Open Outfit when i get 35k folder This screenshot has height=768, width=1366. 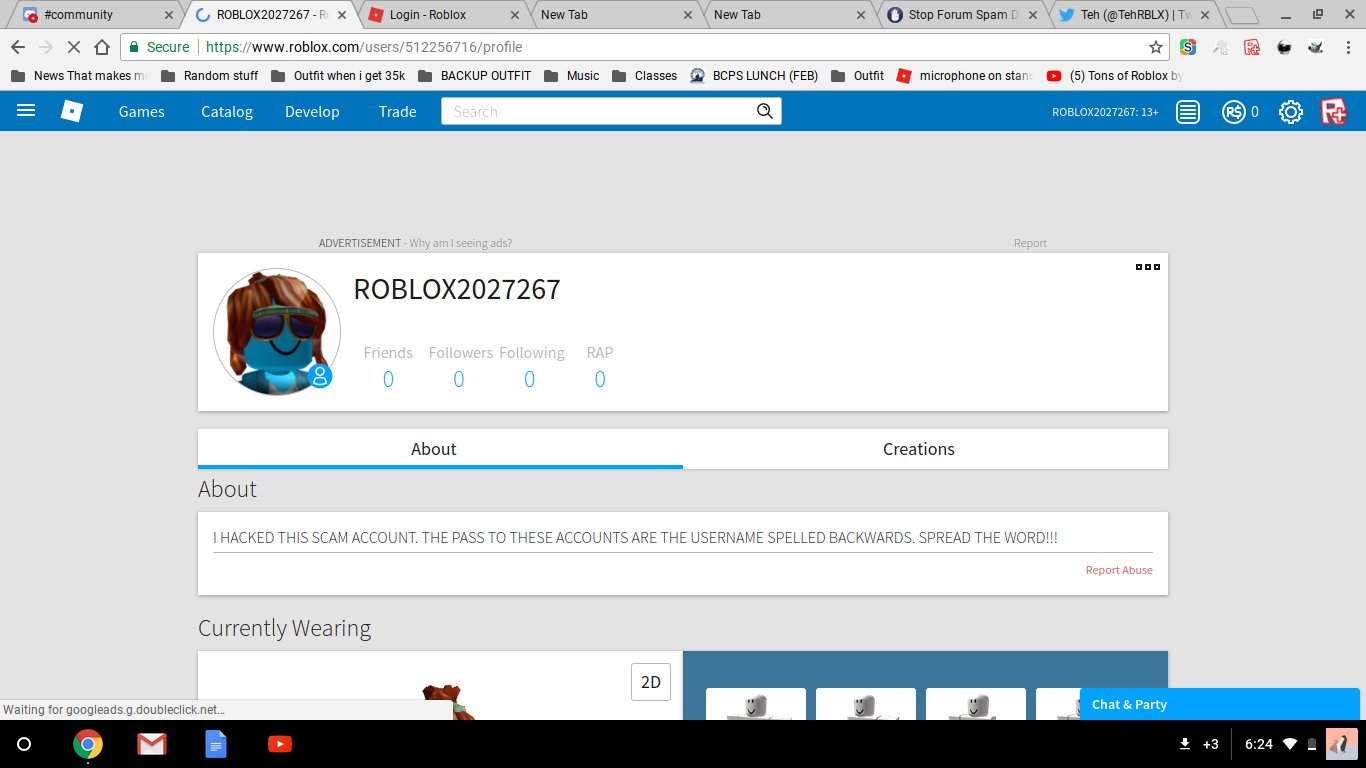coord(338,76)
